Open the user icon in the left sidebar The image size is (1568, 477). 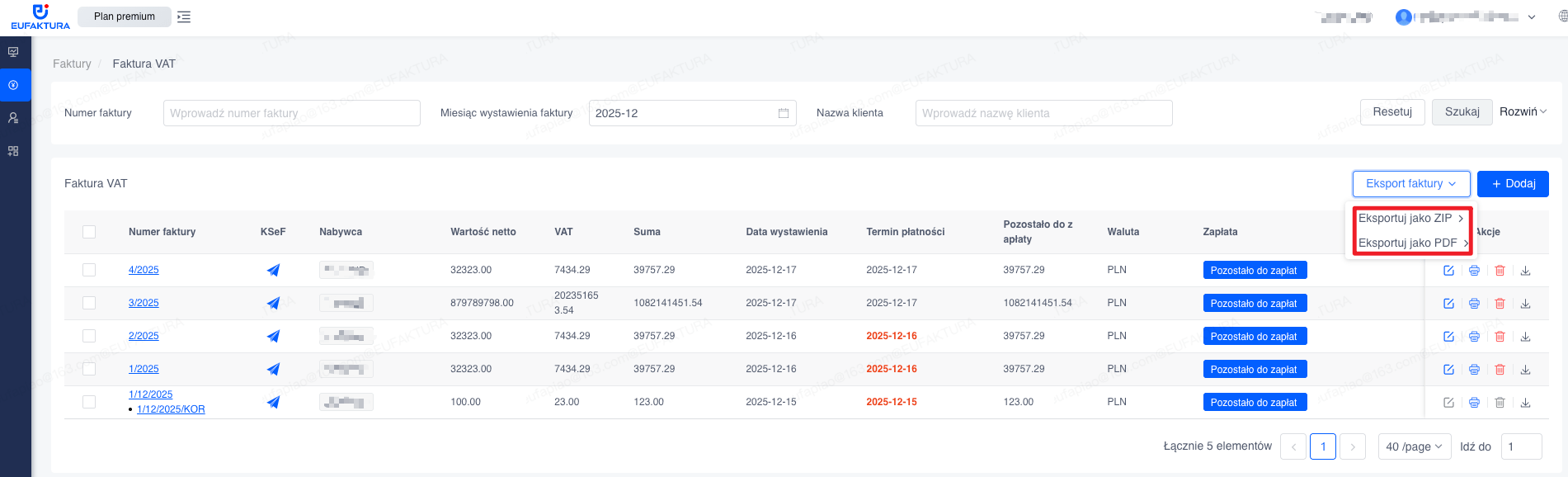(13, 118)
